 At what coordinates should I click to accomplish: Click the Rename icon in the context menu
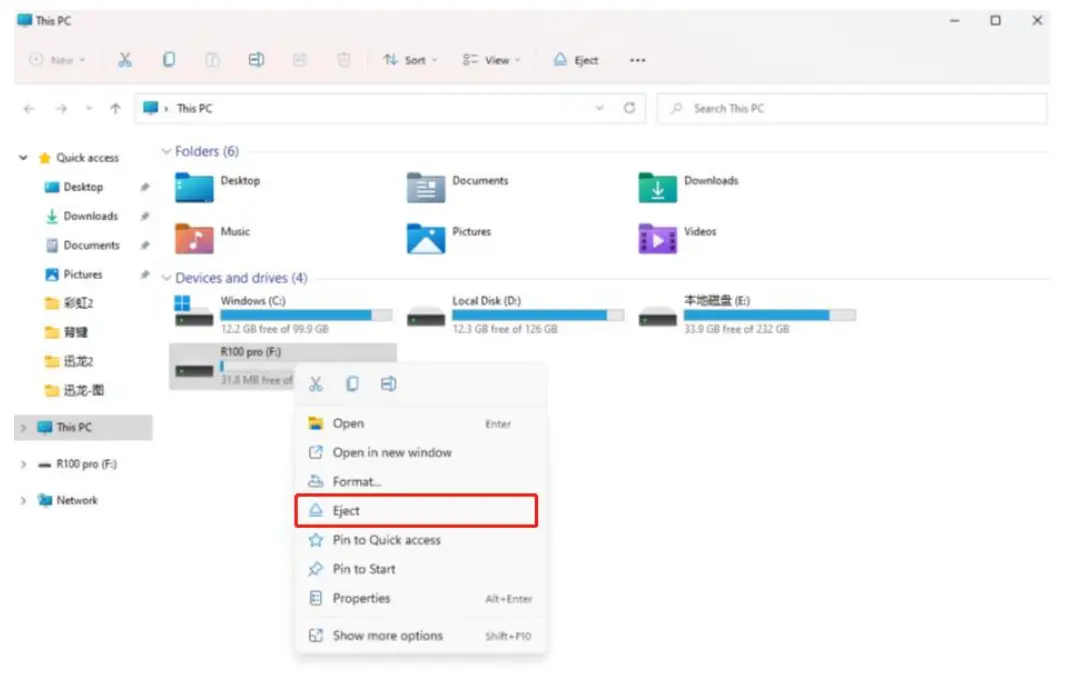(x=388, y=384)
